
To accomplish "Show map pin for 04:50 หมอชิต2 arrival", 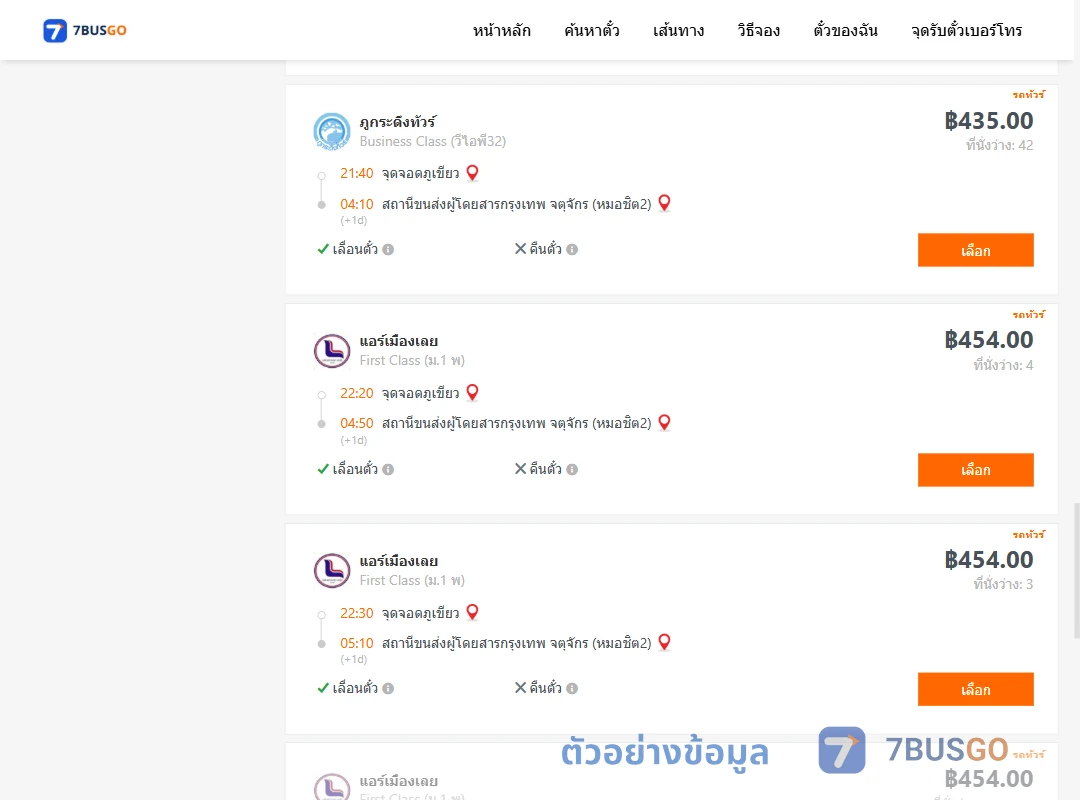I will [x=664, y=422].
